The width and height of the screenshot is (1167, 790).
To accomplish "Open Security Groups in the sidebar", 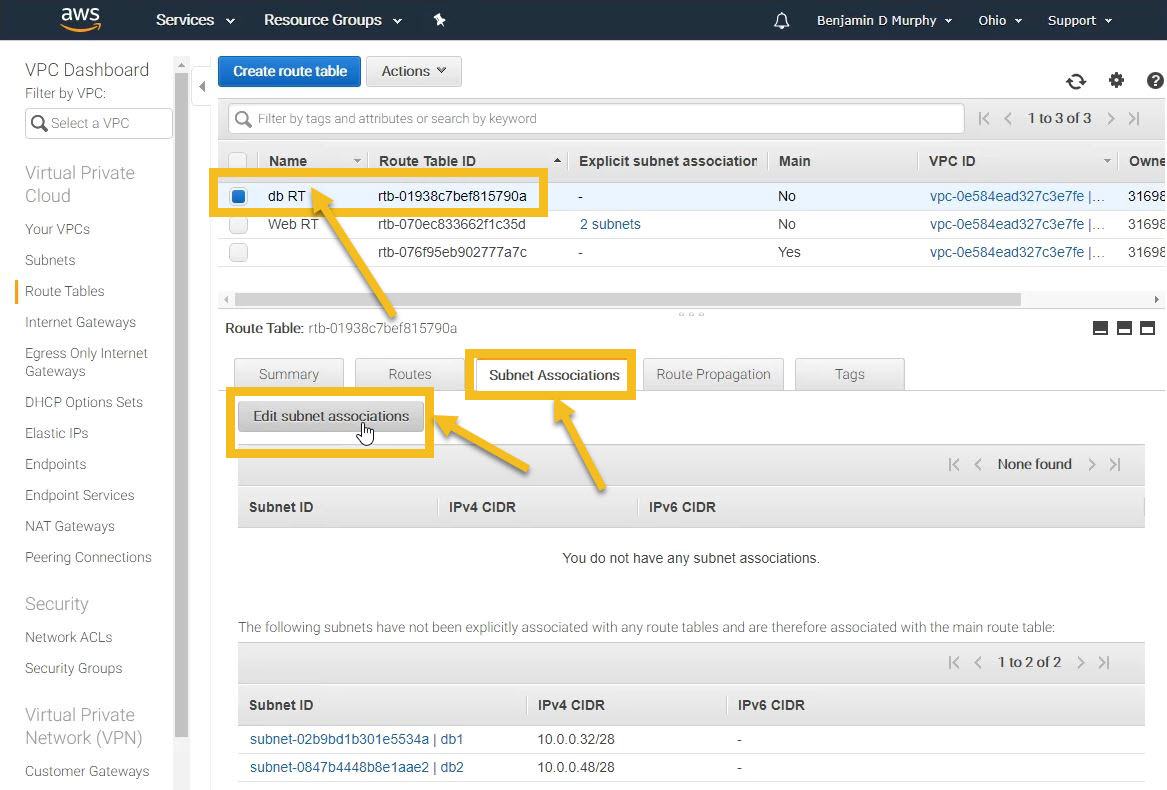I will click(74, 669).
